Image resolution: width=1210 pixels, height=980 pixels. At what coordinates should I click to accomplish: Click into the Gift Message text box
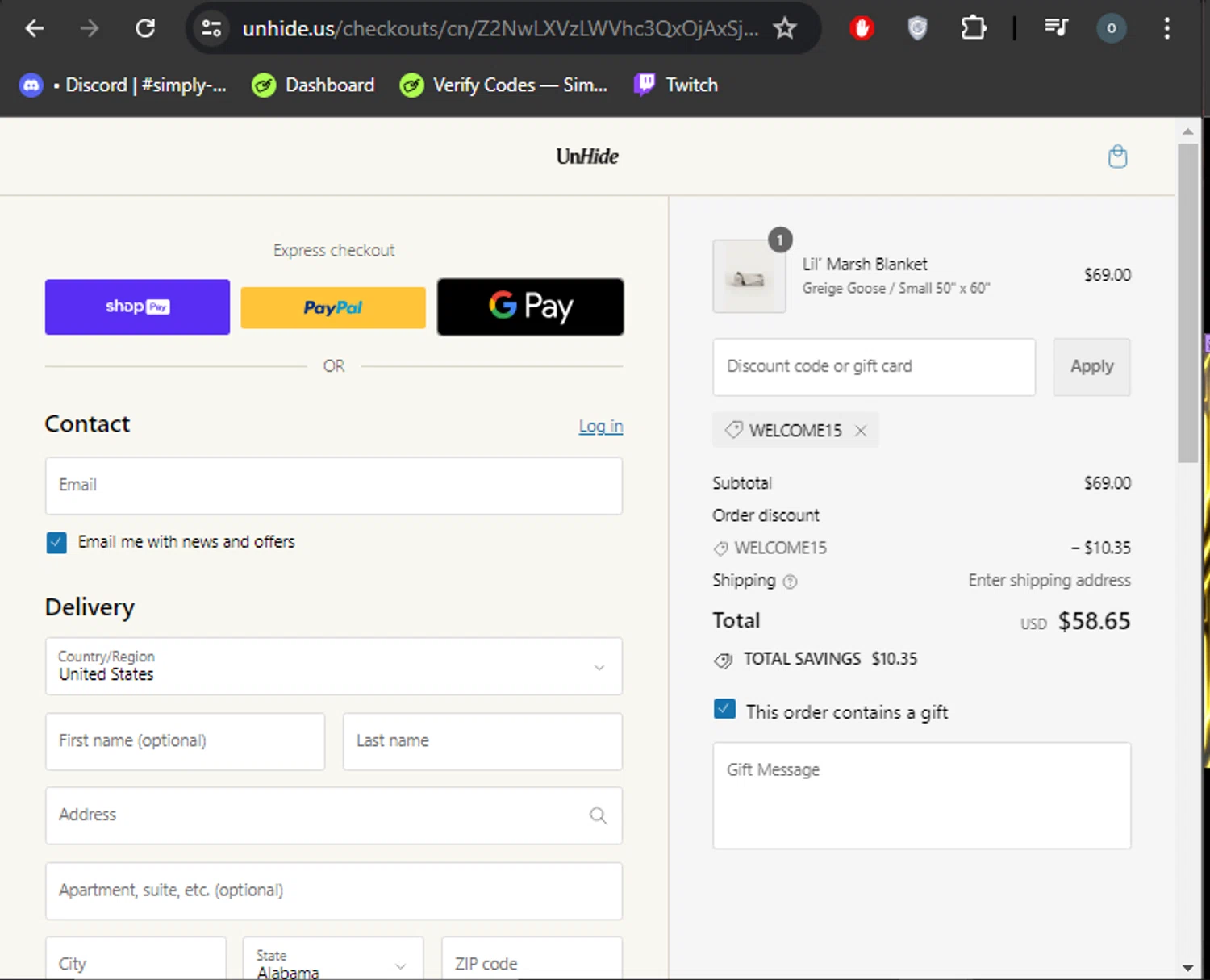921,795
